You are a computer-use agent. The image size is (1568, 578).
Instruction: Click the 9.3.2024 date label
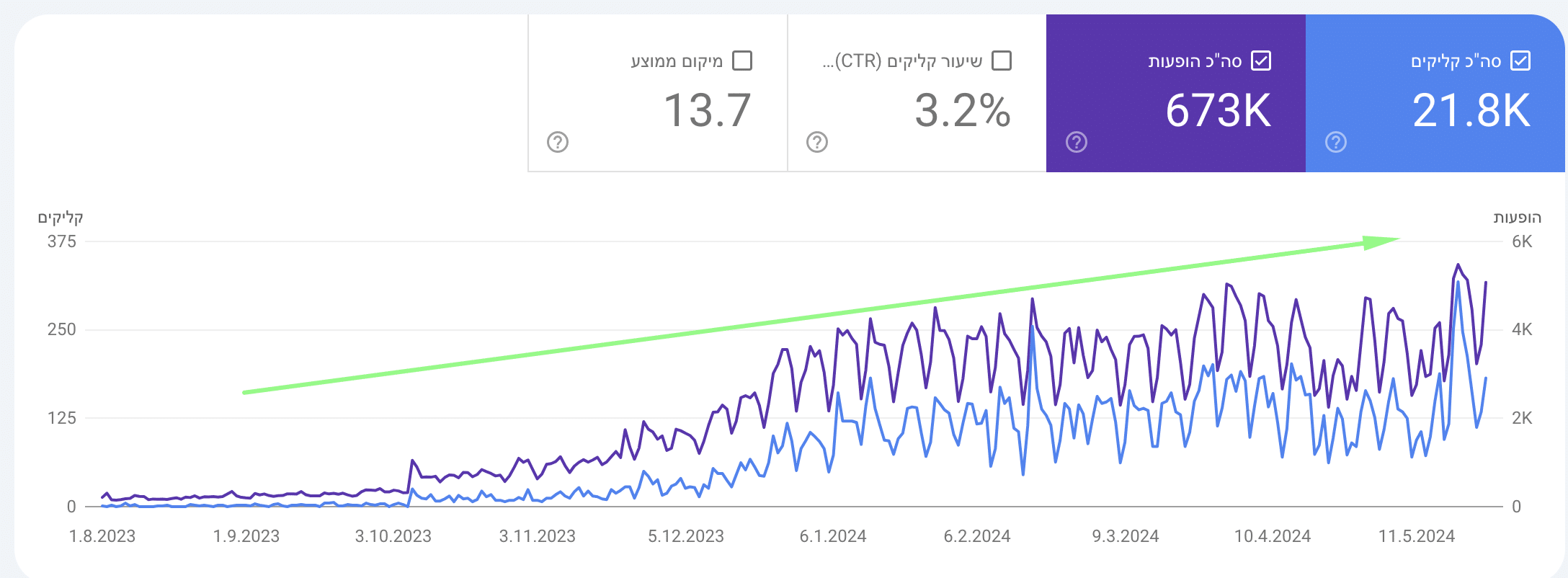tap(1126, 536)
